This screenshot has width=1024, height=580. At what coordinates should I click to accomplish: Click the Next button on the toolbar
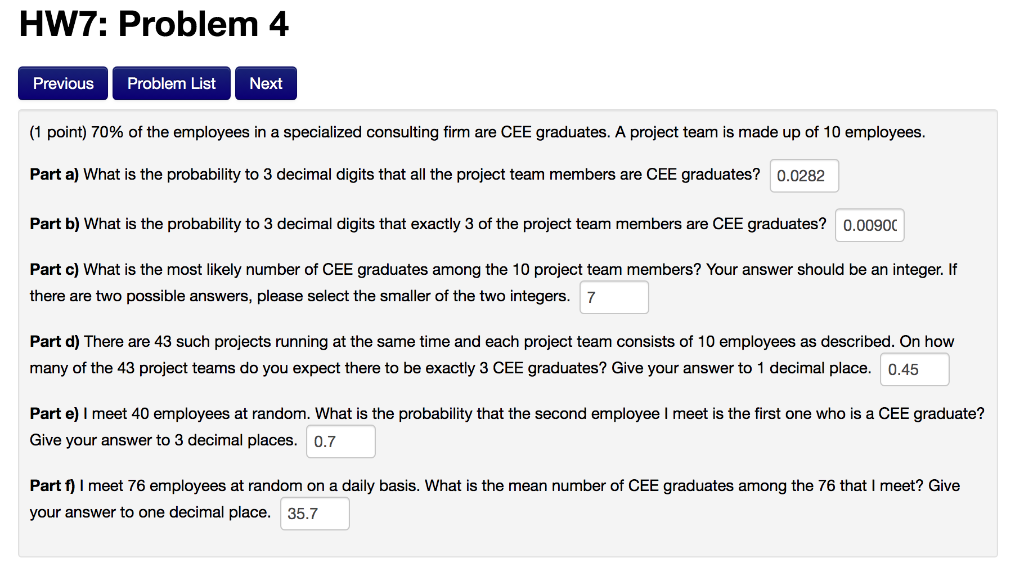click(x=265, y=83)
